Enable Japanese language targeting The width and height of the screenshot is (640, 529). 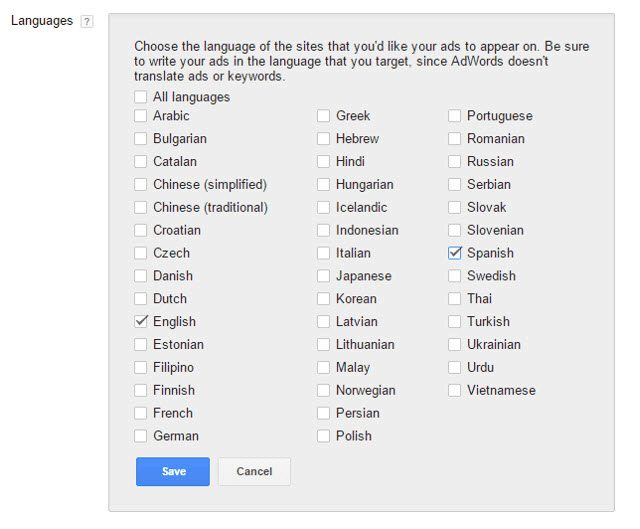(323, 276)
